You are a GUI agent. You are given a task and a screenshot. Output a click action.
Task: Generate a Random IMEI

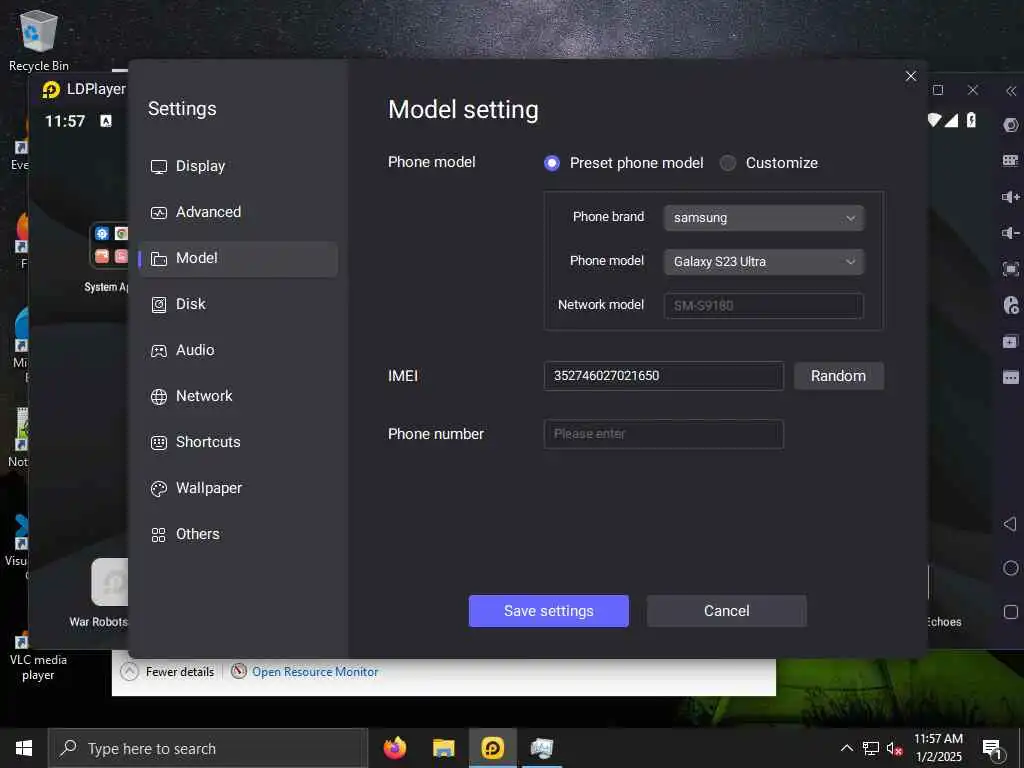pyautogui.click(x=839, y=376)
